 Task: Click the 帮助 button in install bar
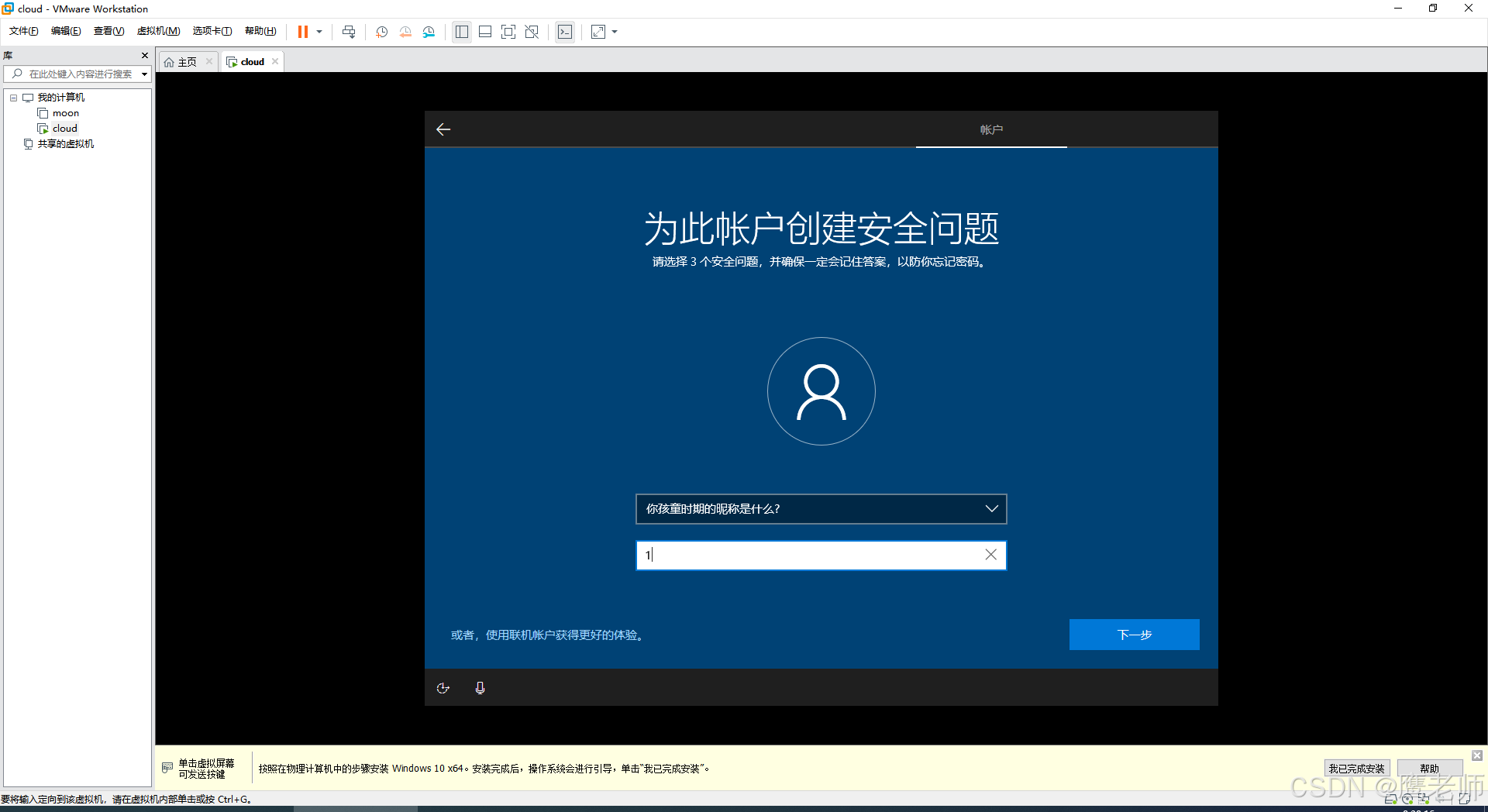pos(1429,769)
